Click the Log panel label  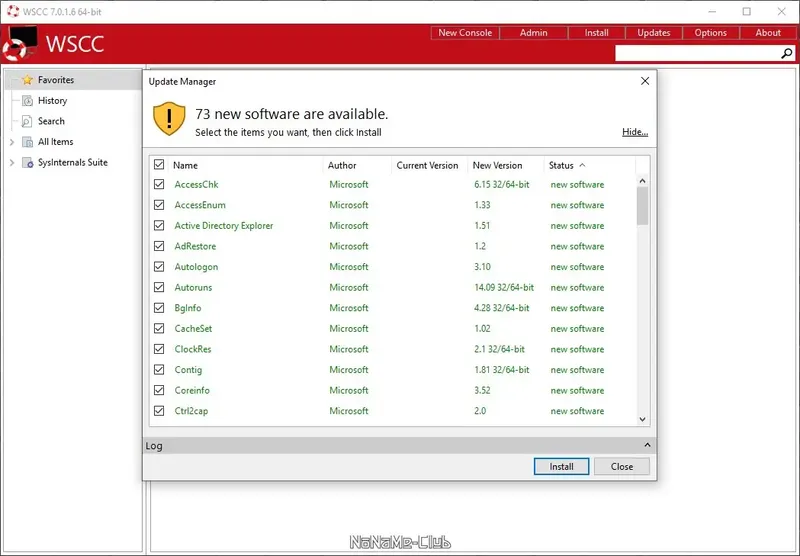(154, 446)
